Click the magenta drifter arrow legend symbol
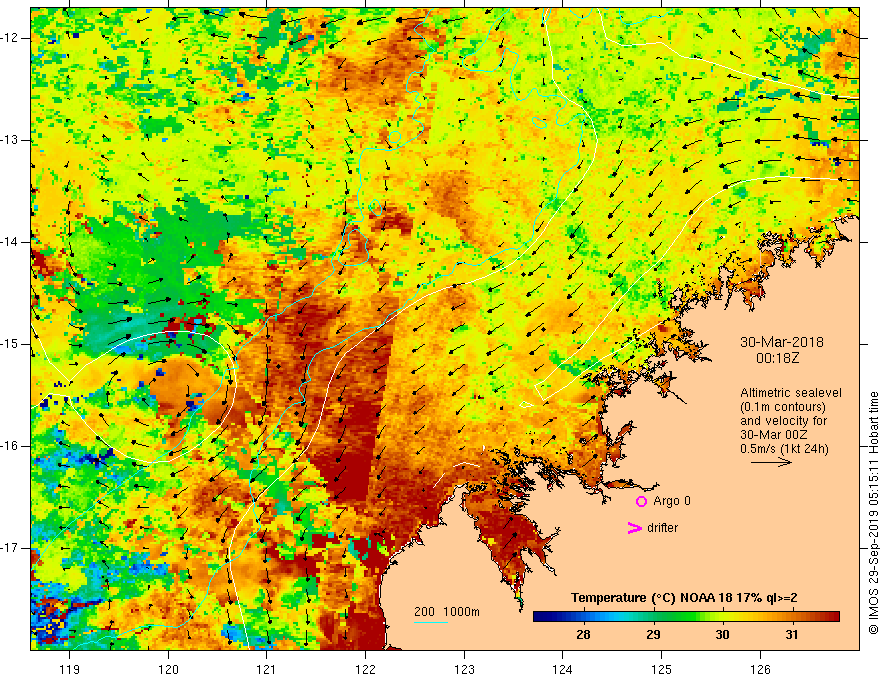The width and height of the screenshot is (880, 680). (635, 528)
